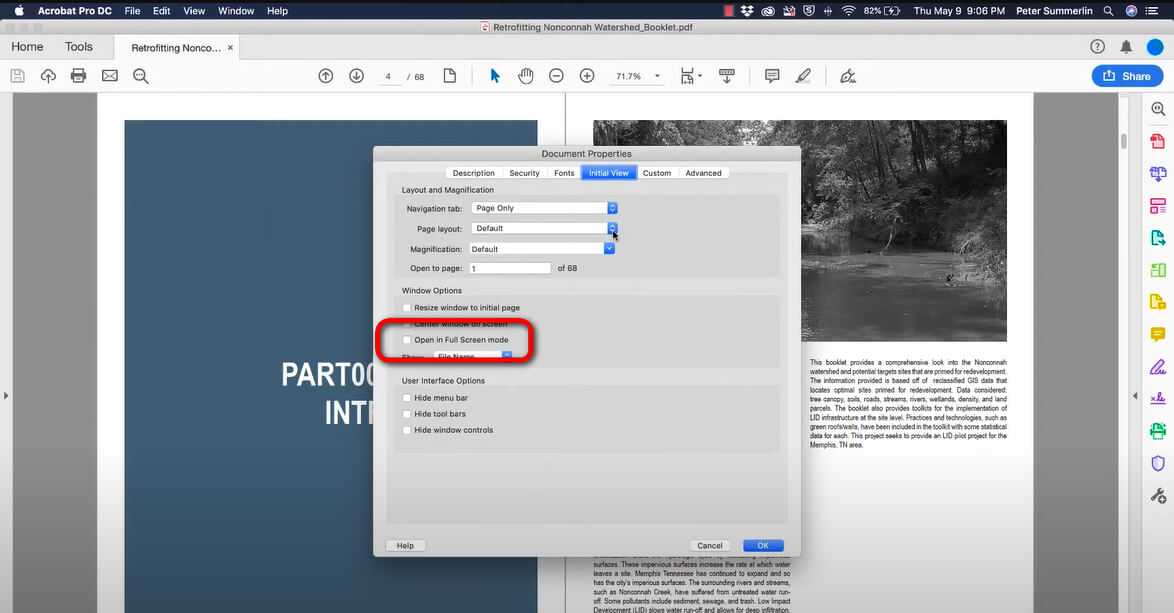Viewport: 1174px width, 613px height.
Task: Open the Fill & Sign tool
Action: coord(847,75)
